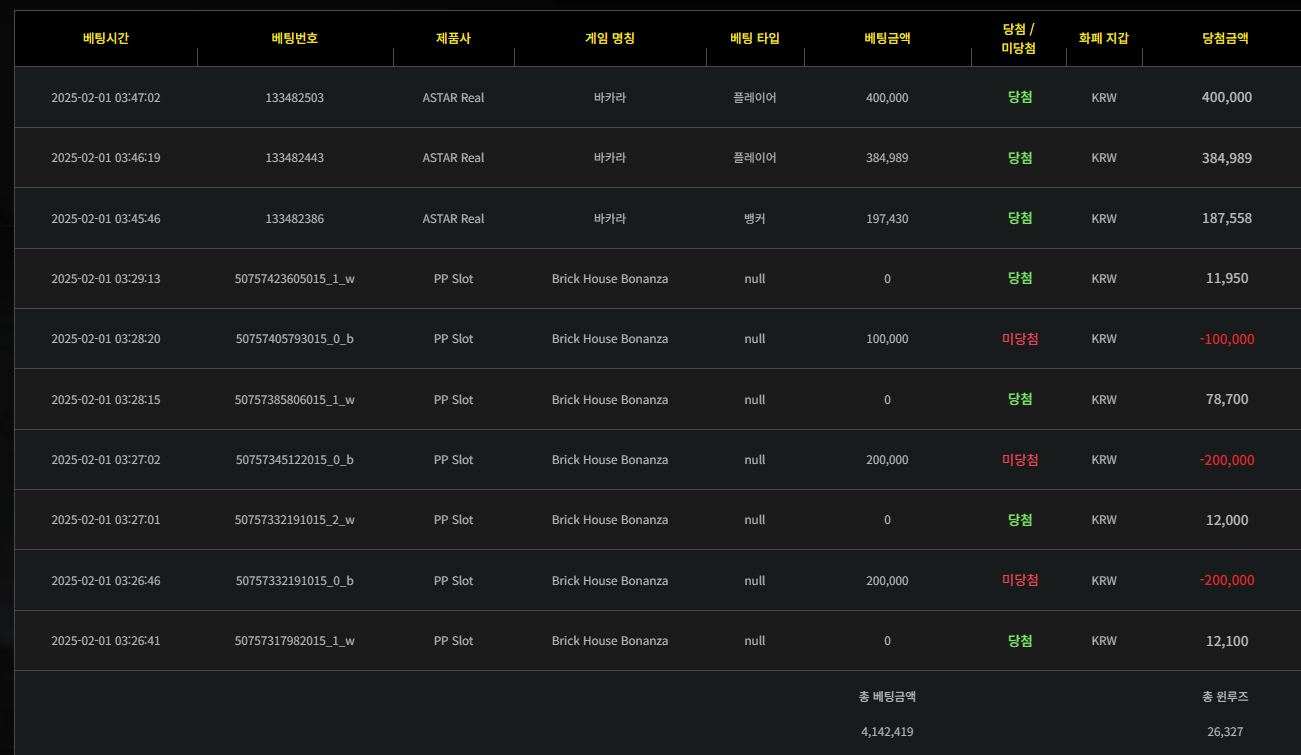Click the 총 윈루즈 total value 26,327
The image size is (1301, 755).
(1225, 732)
